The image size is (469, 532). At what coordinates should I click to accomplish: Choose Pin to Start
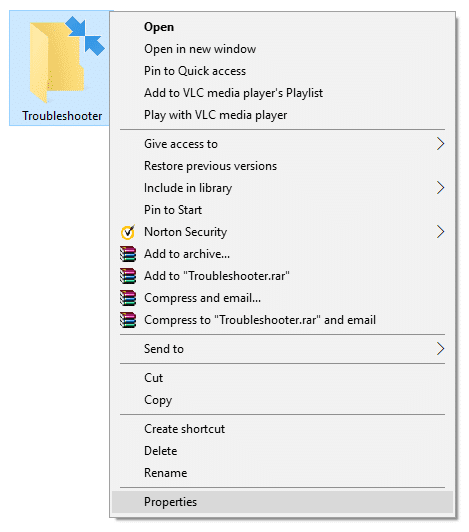coord(282,210)
